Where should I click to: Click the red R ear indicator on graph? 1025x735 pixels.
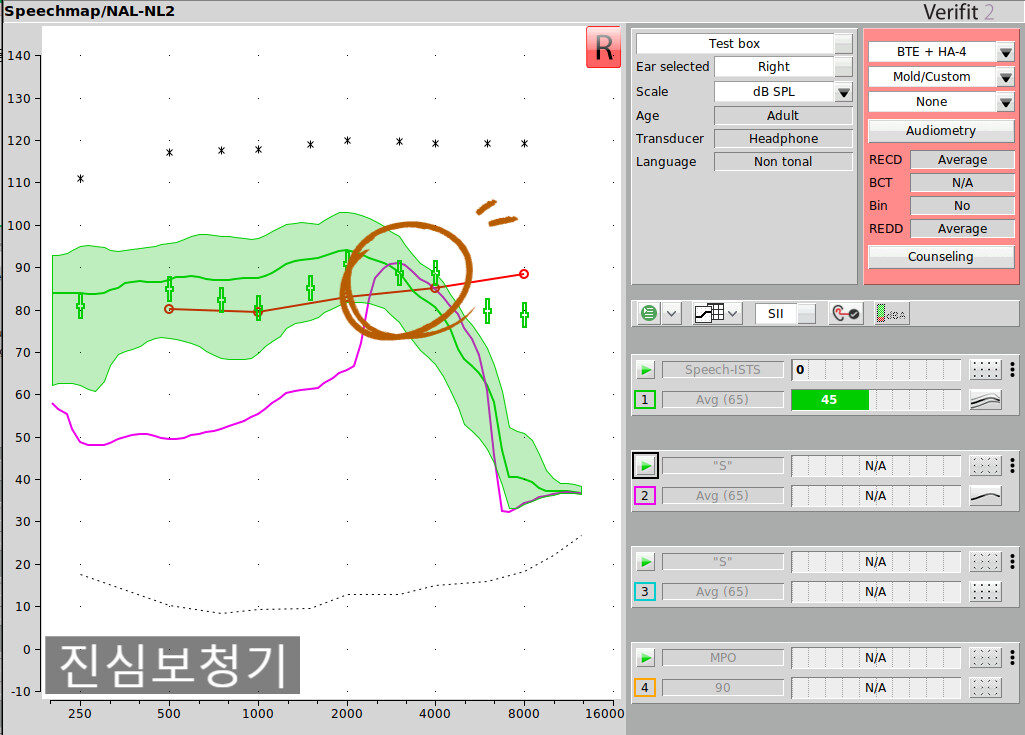coord(603,48)
